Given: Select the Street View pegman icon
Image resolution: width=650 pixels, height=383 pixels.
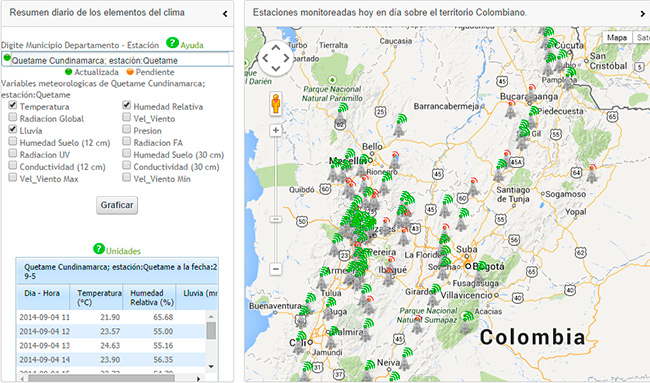Looking at the screenshot, I should 276,104.
